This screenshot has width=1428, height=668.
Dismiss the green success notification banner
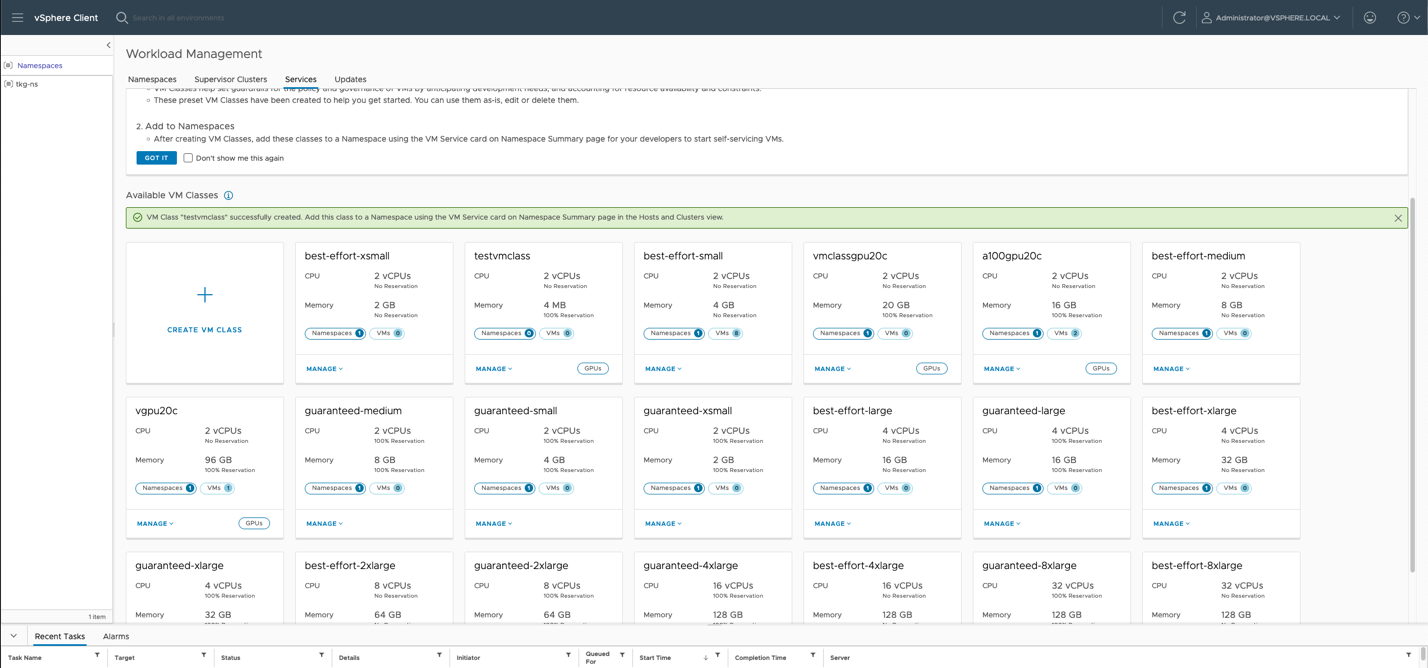pyautogui.click(x=1398, y=218)
